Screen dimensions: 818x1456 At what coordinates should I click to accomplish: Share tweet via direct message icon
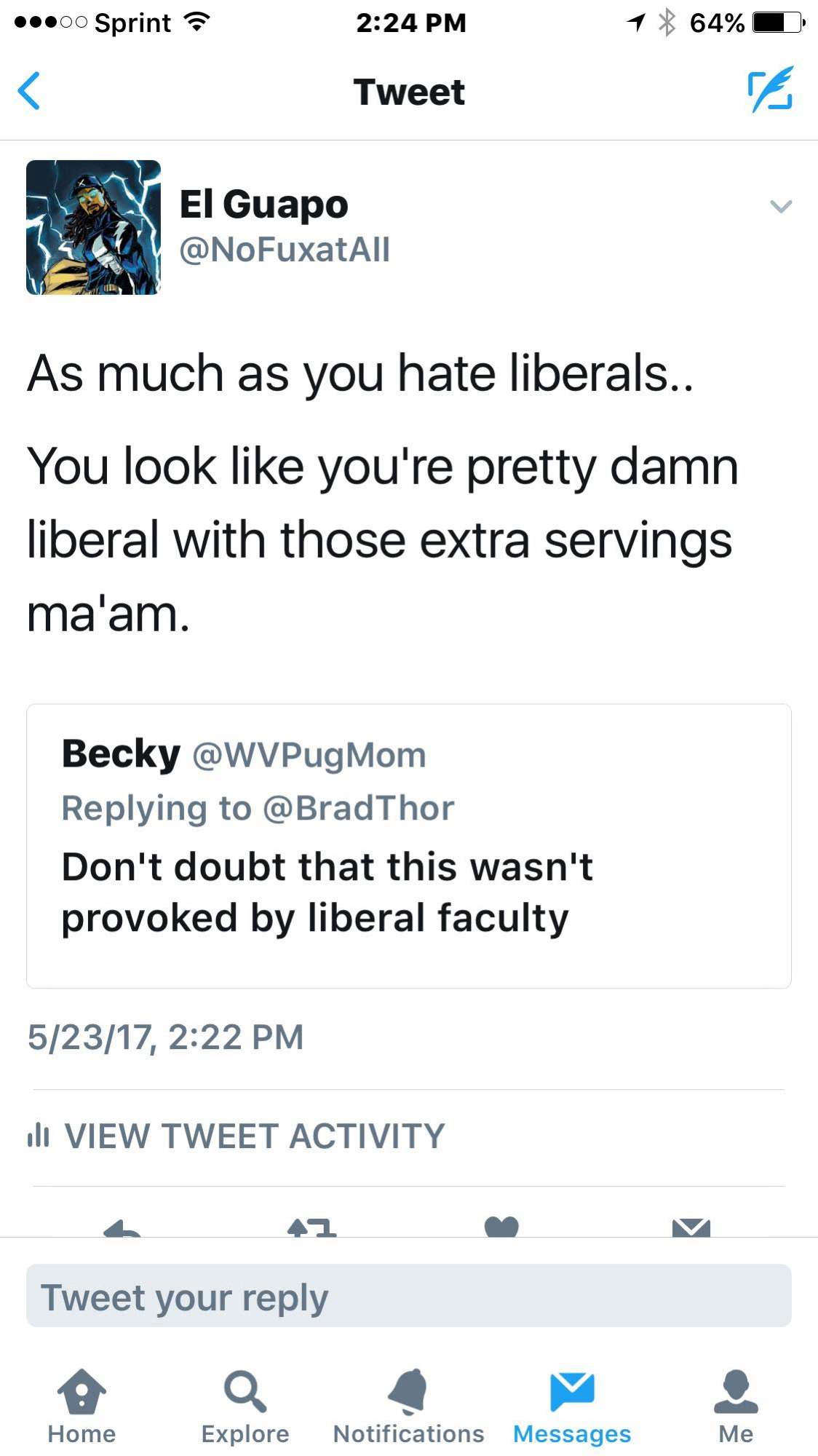click(x=691, y=1228)
